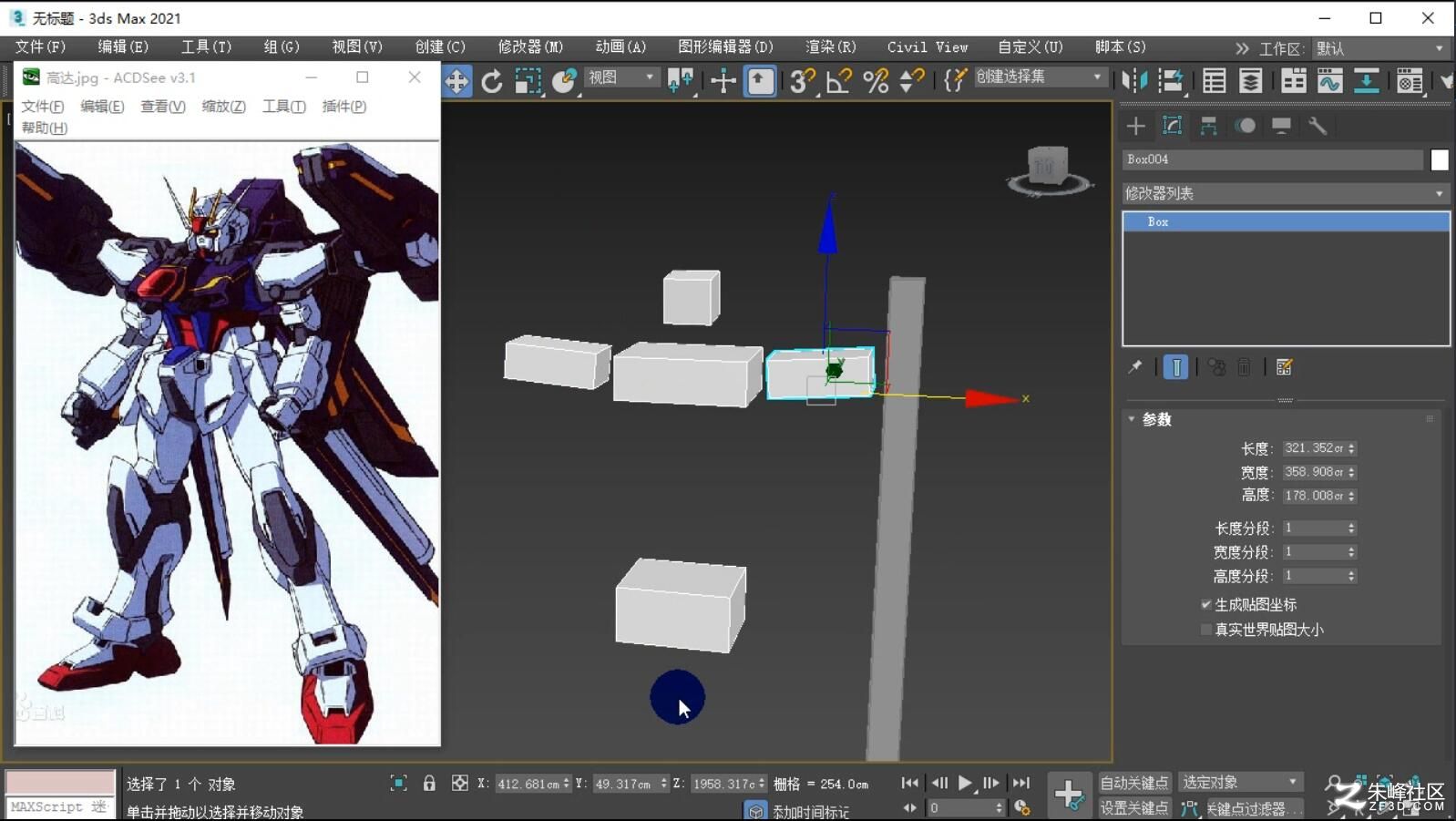Click the Align tool icon

pyautogui.click(x=1171, y=81)
